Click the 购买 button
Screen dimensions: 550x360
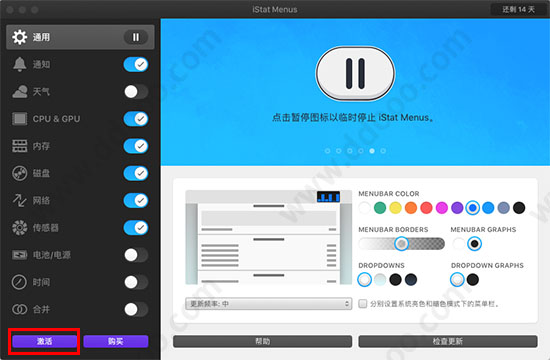point(116,341)
